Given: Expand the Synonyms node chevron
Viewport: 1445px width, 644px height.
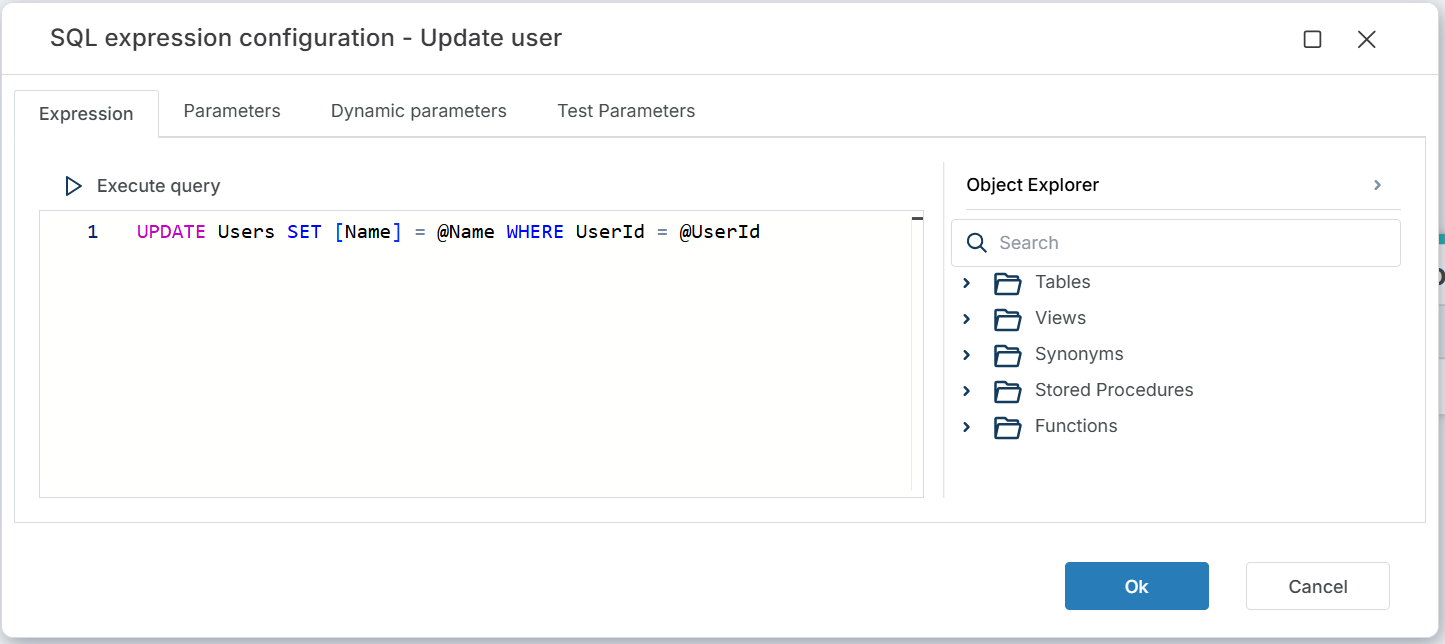Looking at the screenshot, I should (x=966, y=355).
